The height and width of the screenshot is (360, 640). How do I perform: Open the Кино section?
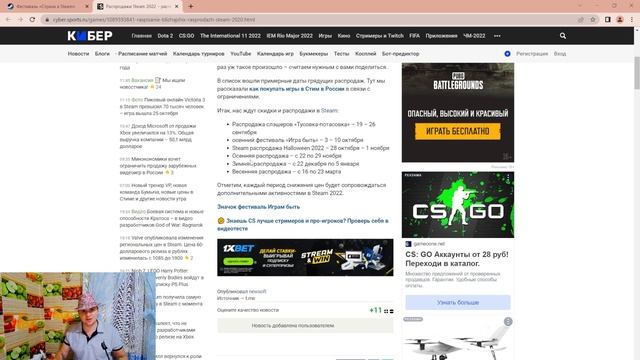(x=344, y=36)
